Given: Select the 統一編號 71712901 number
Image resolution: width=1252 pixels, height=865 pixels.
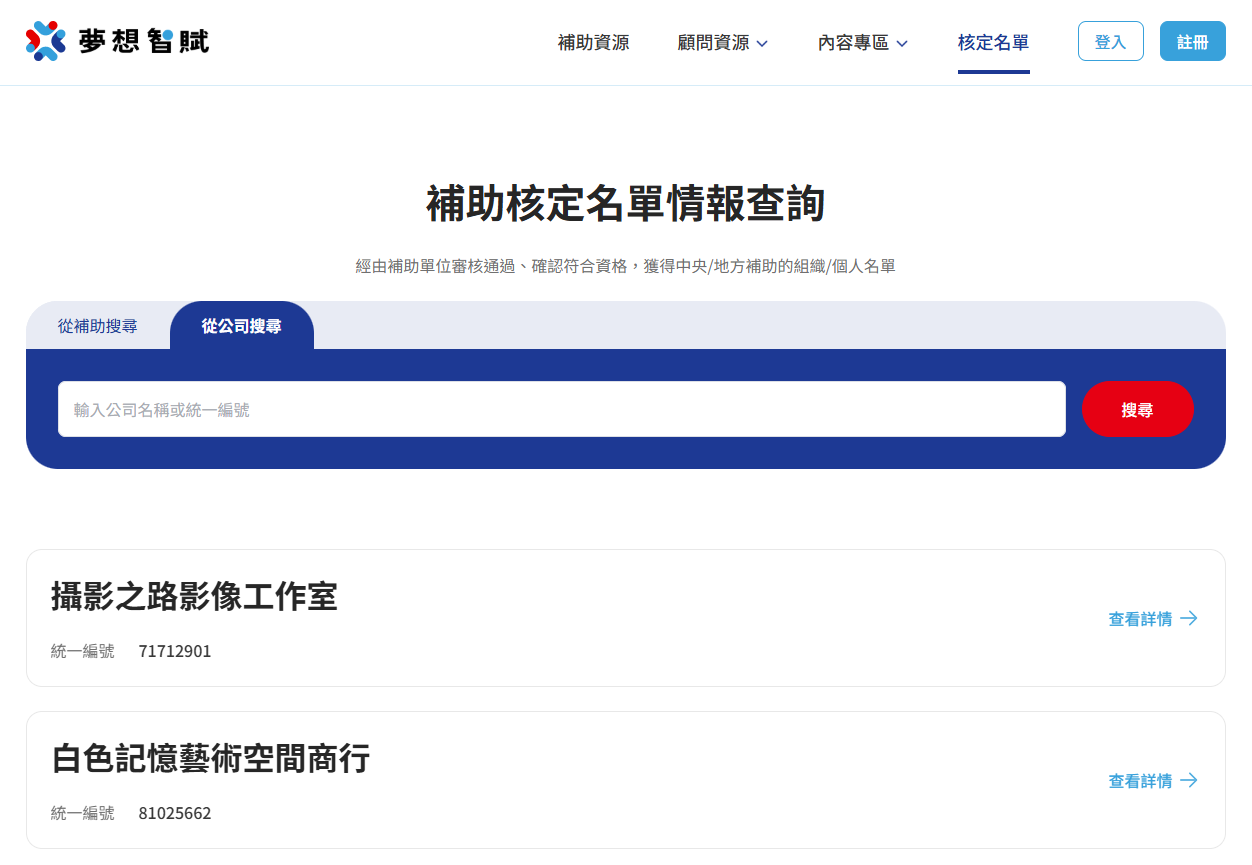Looking at the screenshot, I should (175, 652).
